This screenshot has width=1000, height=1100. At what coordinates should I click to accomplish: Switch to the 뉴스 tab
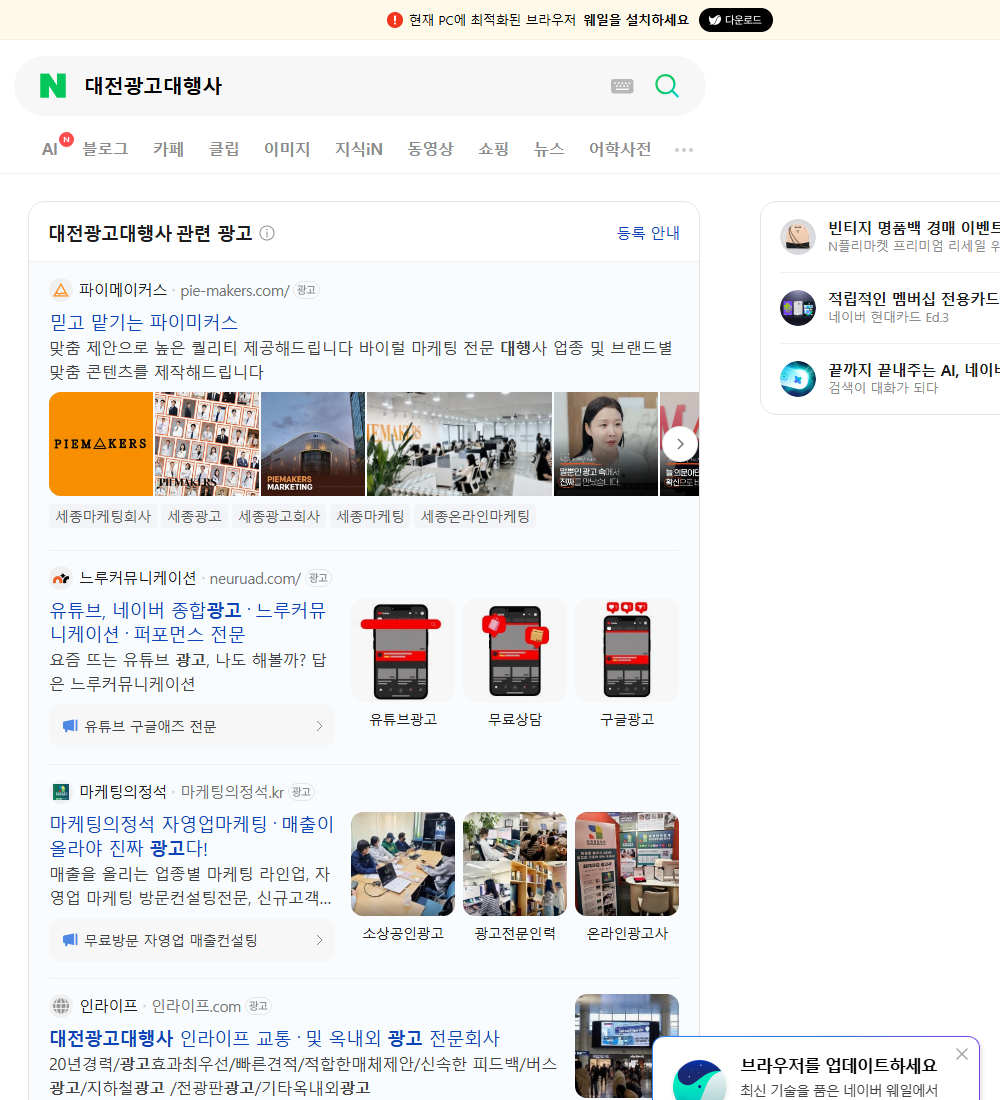[549, 149]
